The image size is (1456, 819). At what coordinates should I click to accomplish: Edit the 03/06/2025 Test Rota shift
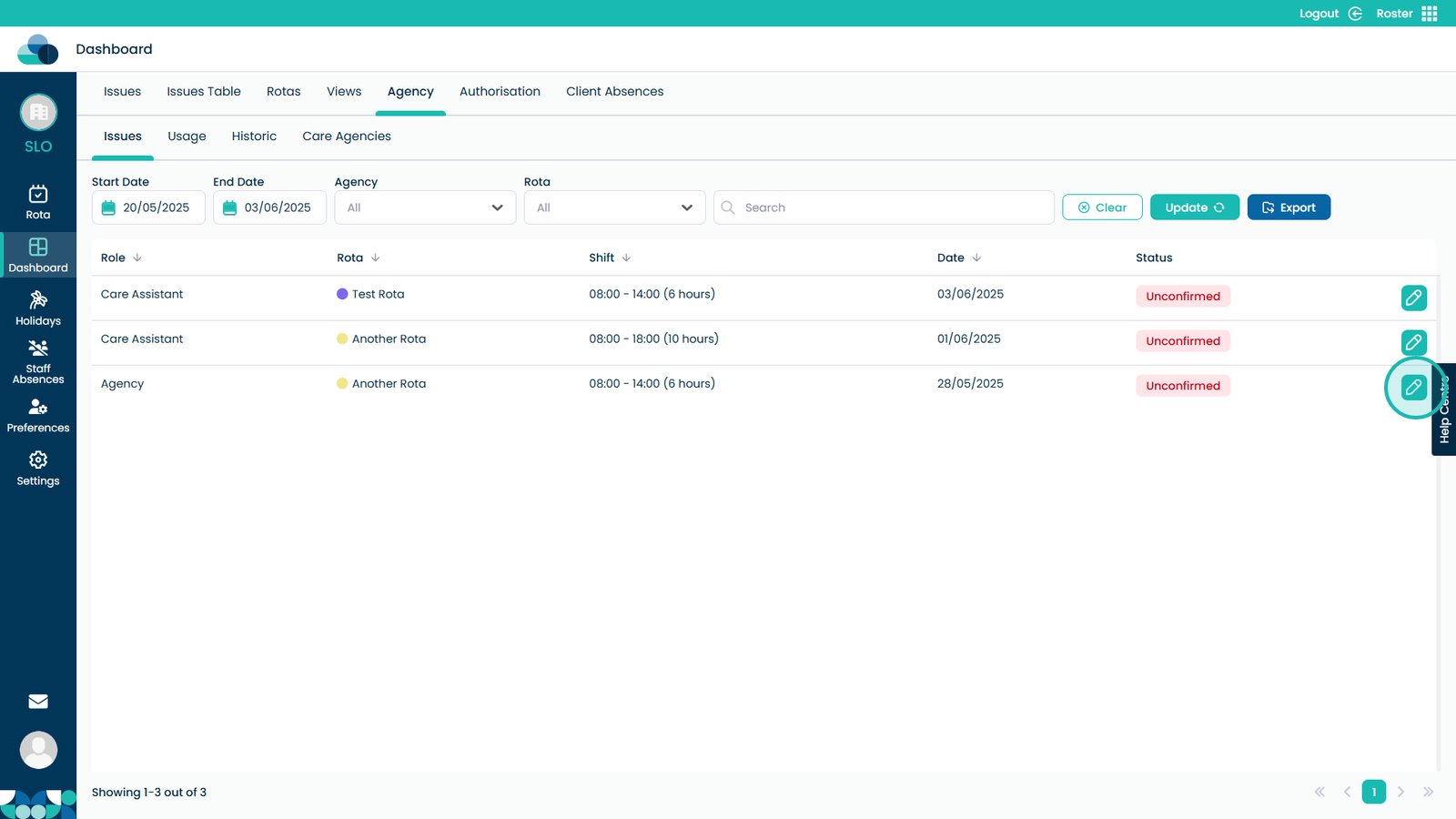[x=1413, y=298]
